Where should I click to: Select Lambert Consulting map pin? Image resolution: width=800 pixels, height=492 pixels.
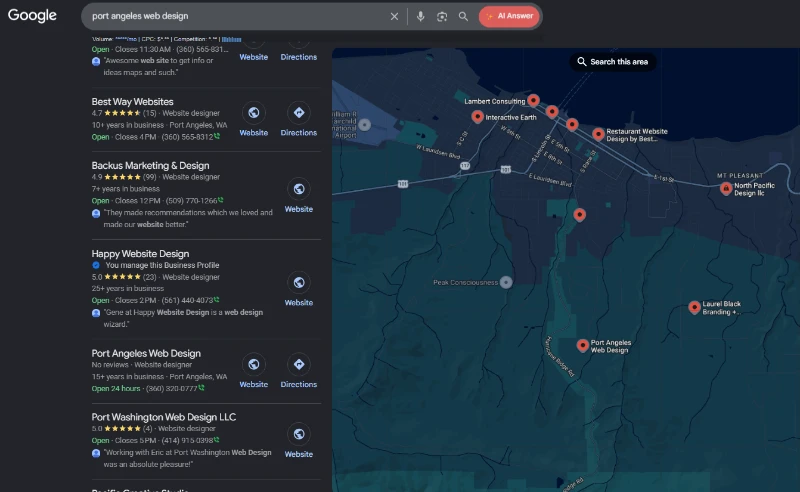pos(533,100)
